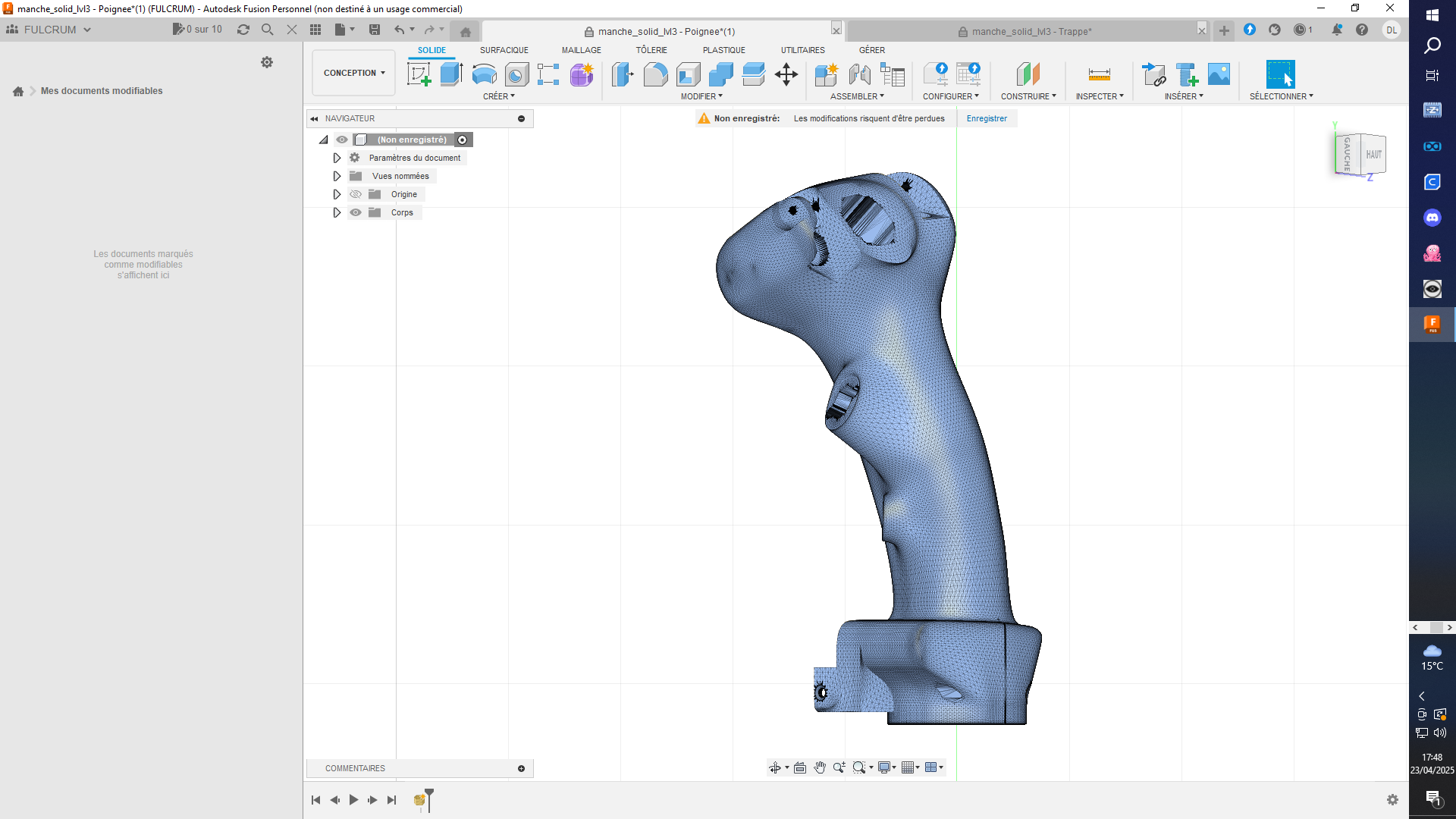Image resolution: width=1456 pixels, height=819 pixels.
Task: Click the Select tool icon
Action: [x=1280, y=74]
